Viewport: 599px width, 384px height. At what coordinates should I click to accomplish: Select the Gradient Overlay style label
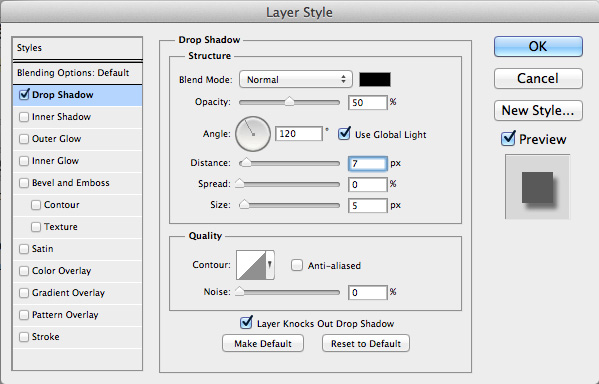(68, 293)
